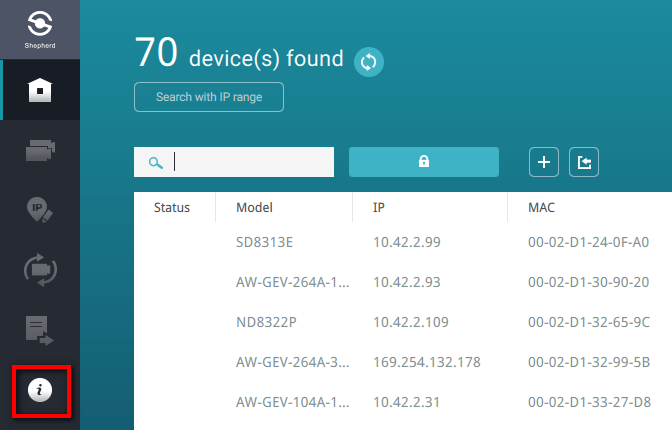Open the IP assignment sidebar icon
Viewport: 672px width, 430px height.
[40, 209]
